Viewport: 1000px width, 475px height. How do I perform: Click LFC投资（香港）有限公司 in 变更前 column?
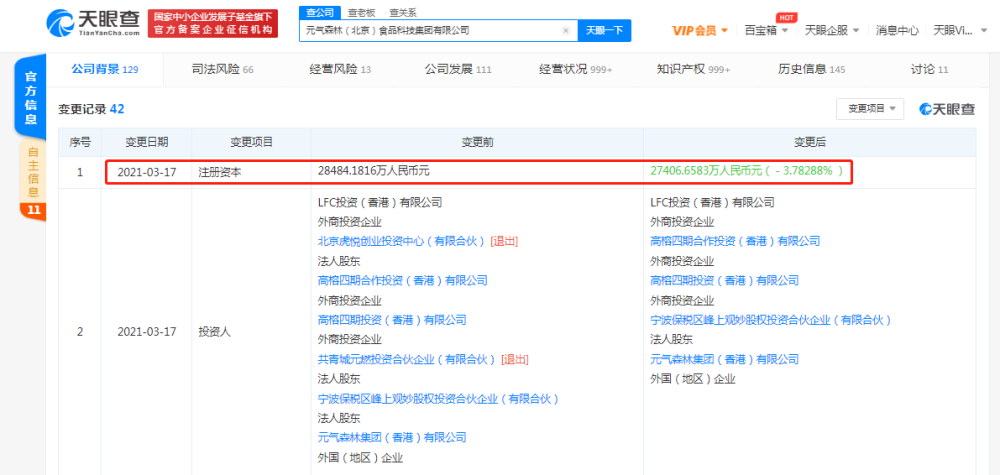[379, 203]
